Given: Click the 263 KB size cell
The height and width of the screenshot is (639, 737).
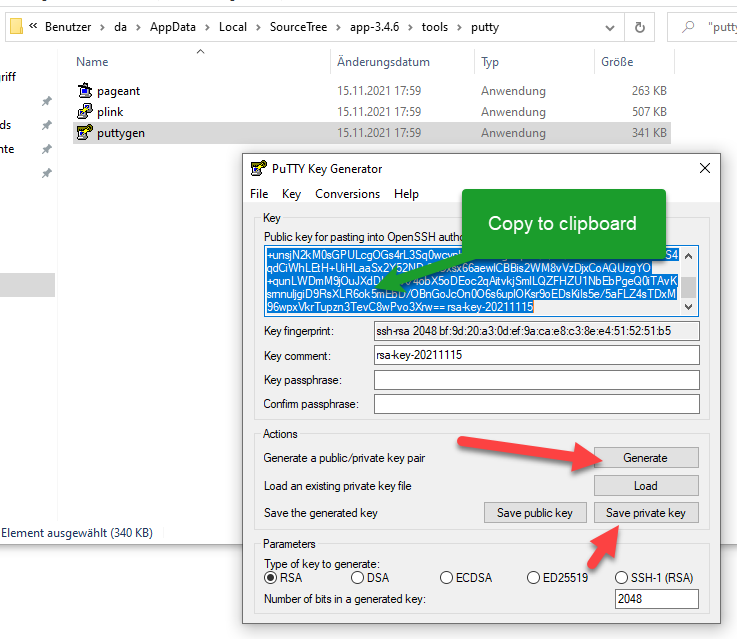Looking at the screenshot, I should coord(649,90).
